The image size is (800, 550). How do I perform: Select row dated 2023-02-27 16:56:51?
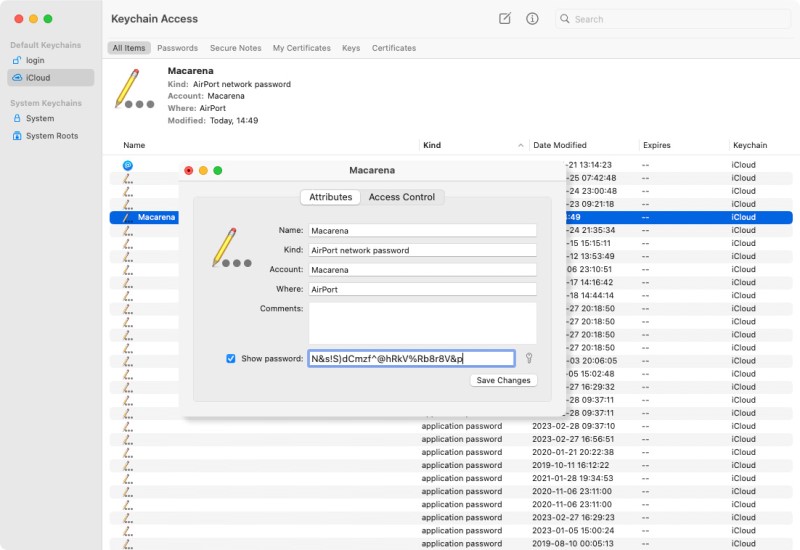click(x=451, y=439)
